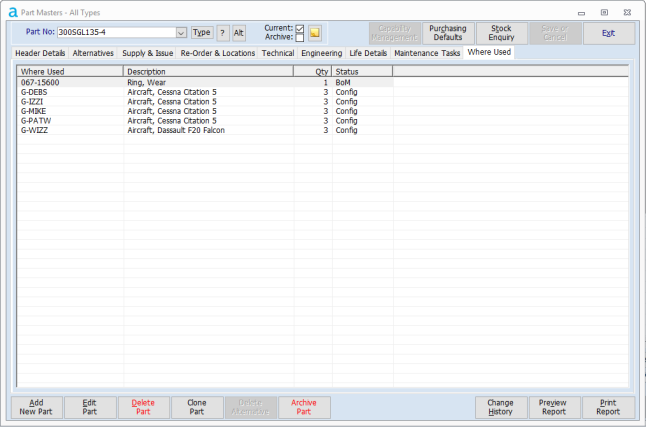Toggle the Current checkbox

tap(299, 28)
